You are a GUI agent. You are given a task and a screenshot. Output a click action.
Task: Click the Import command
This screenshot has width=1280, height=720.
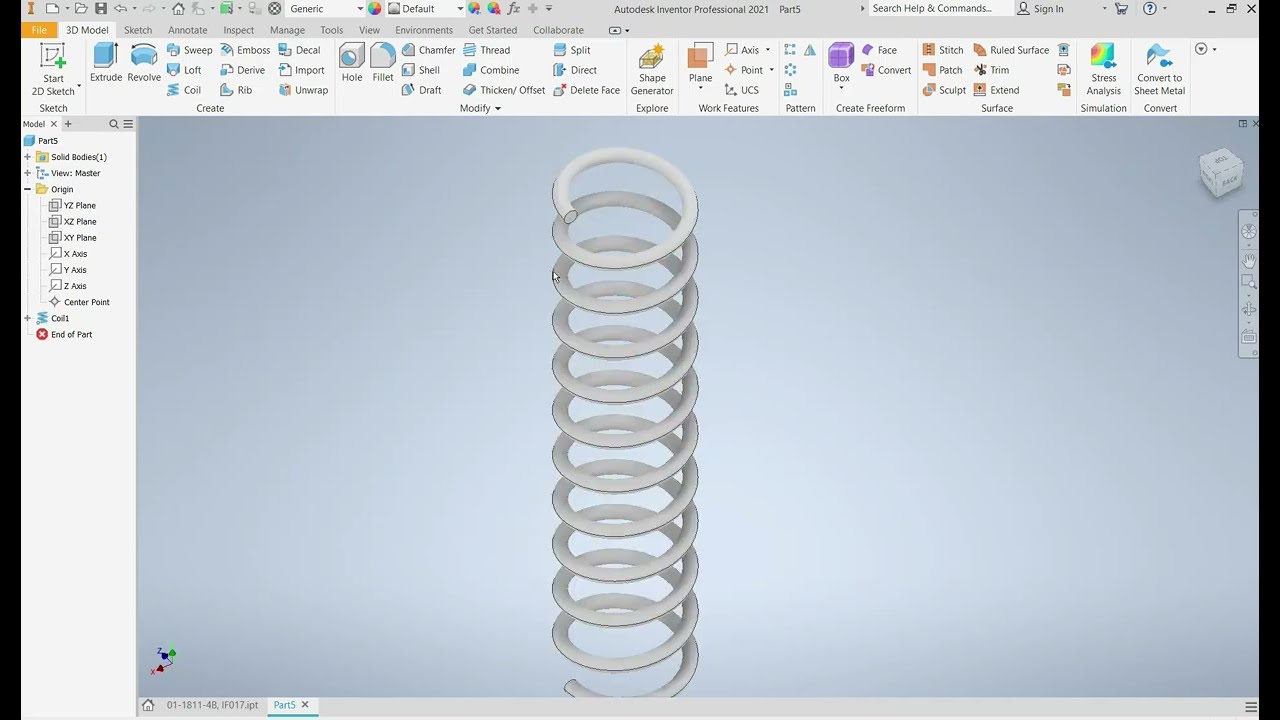tap(302, 70)
